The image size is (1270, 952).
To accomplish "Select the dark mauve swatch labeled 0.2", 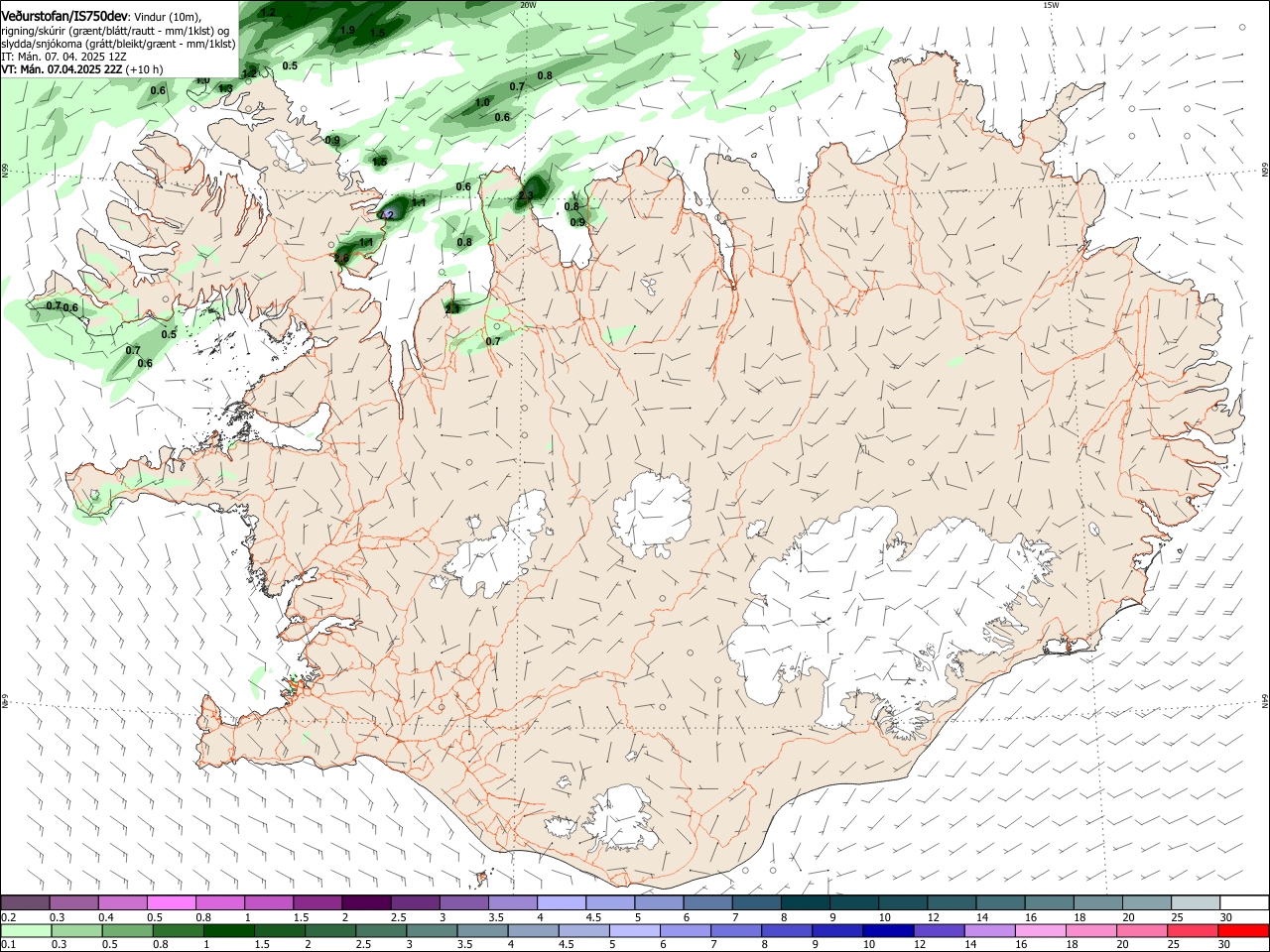I will pos(26,902).
